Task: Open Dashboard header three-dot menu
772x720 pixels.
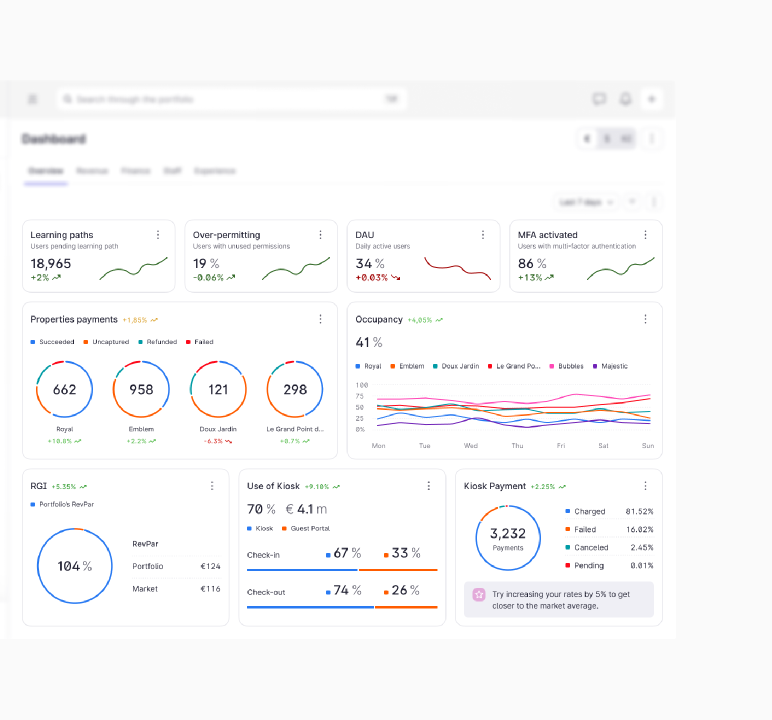Action: (x=652, y=139)
